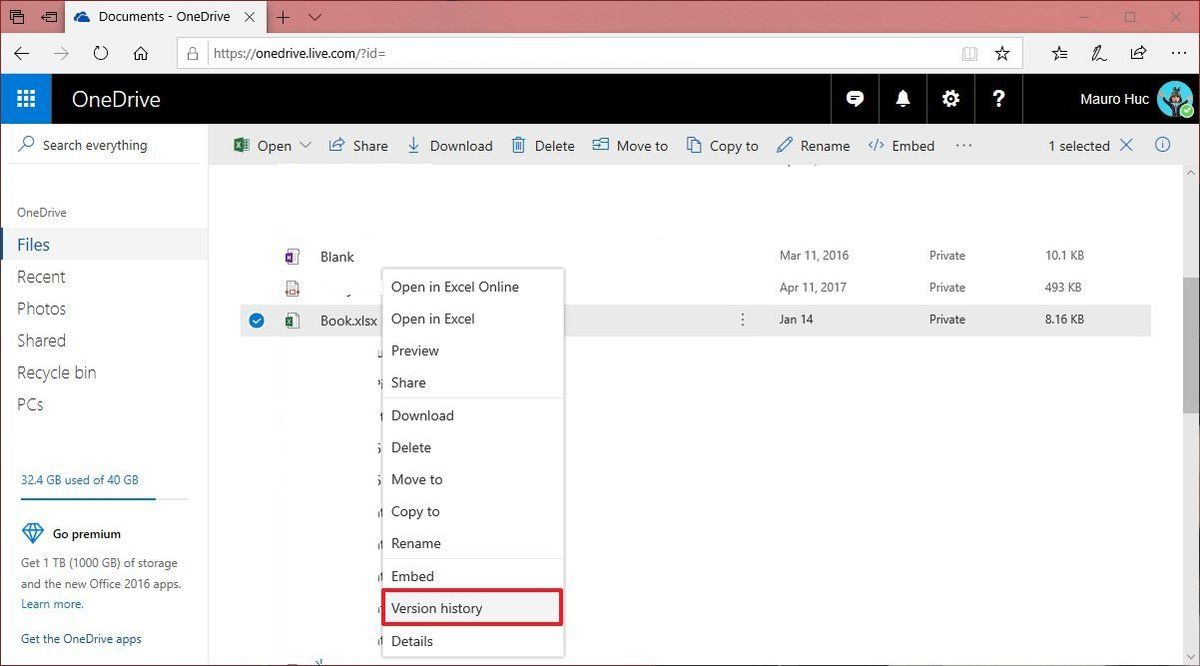Show details with the information icon
Viewport: 1200px width, 666px height.
pyautogui.click(x=1162, y=145)
